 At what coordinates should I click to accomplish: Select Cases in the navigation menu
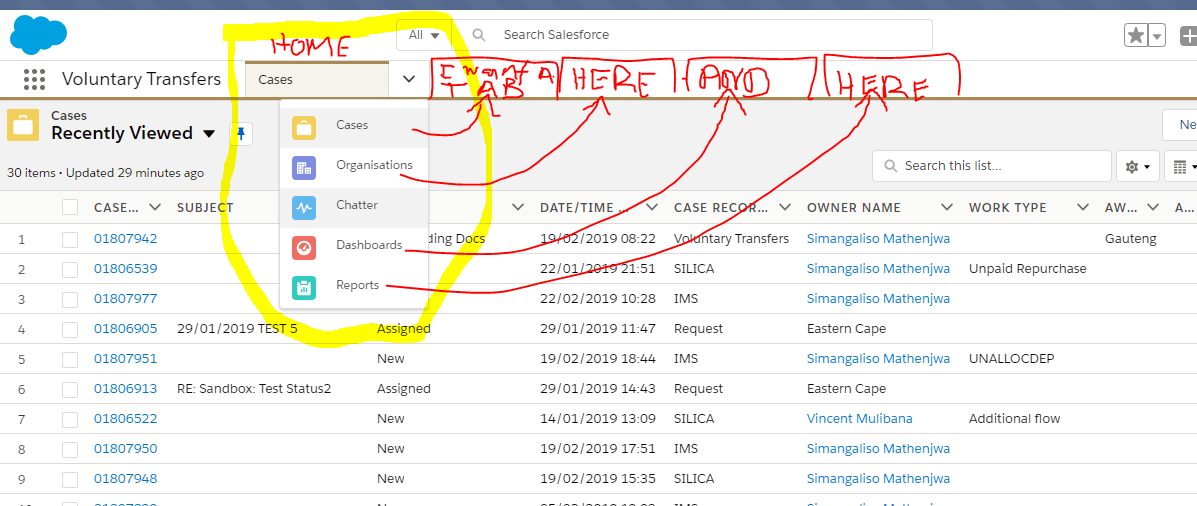(x=354, y=125)
